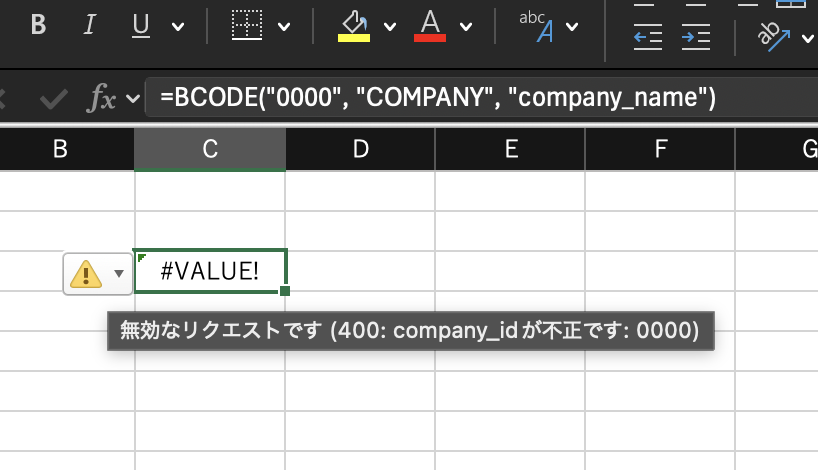The image size is (818, 470).
Task: Open the error options dropdown arrow
Action: (x=119, y=274)
